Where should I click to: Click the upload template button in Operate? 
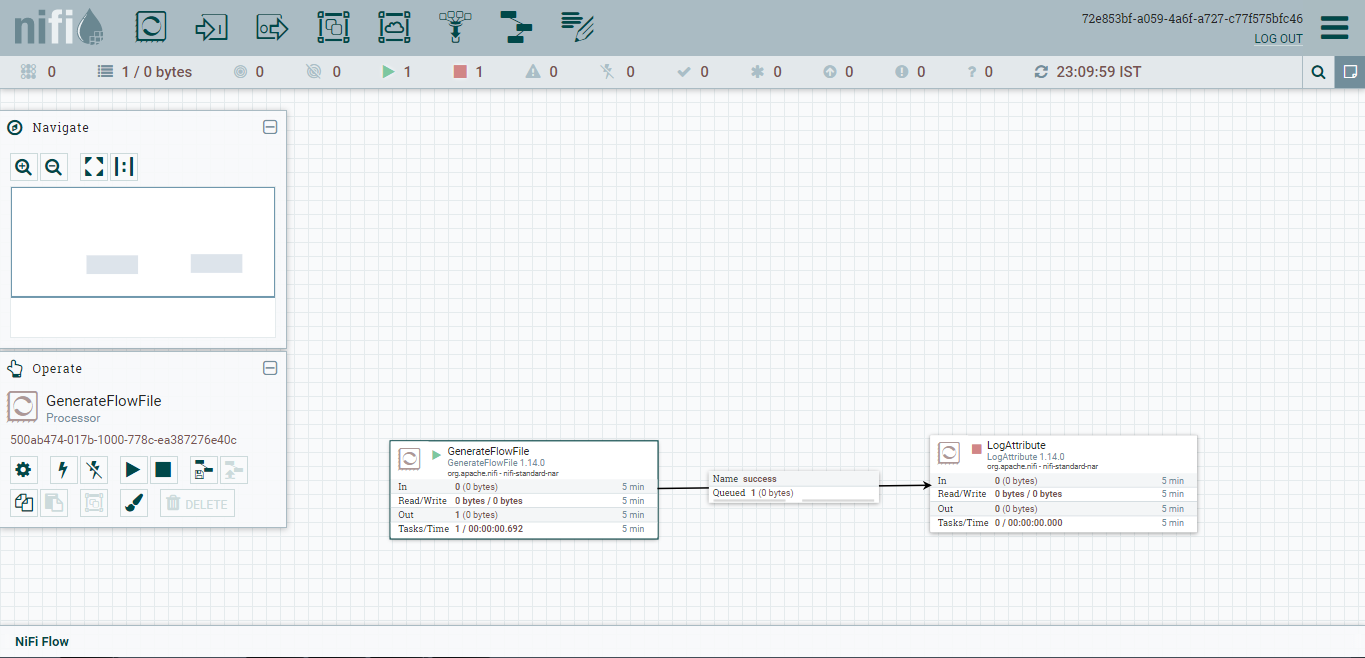pos(234,470)
